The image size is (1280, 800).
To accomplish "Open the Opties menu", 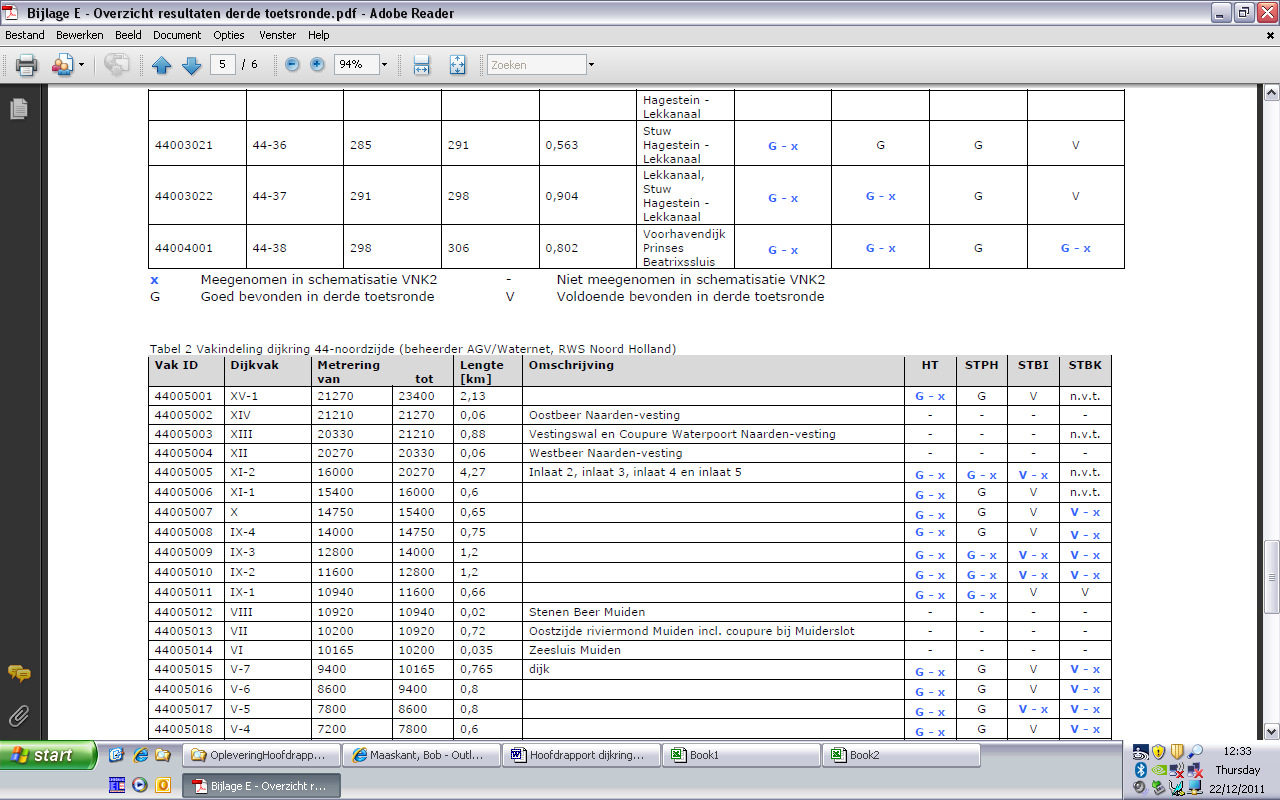I will [228, 35].
